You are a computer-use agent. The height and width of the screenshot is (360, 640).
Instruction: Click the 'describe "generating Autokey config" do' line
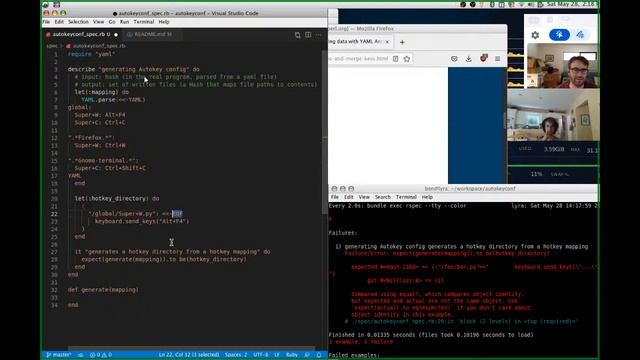(x=133, y=69)
